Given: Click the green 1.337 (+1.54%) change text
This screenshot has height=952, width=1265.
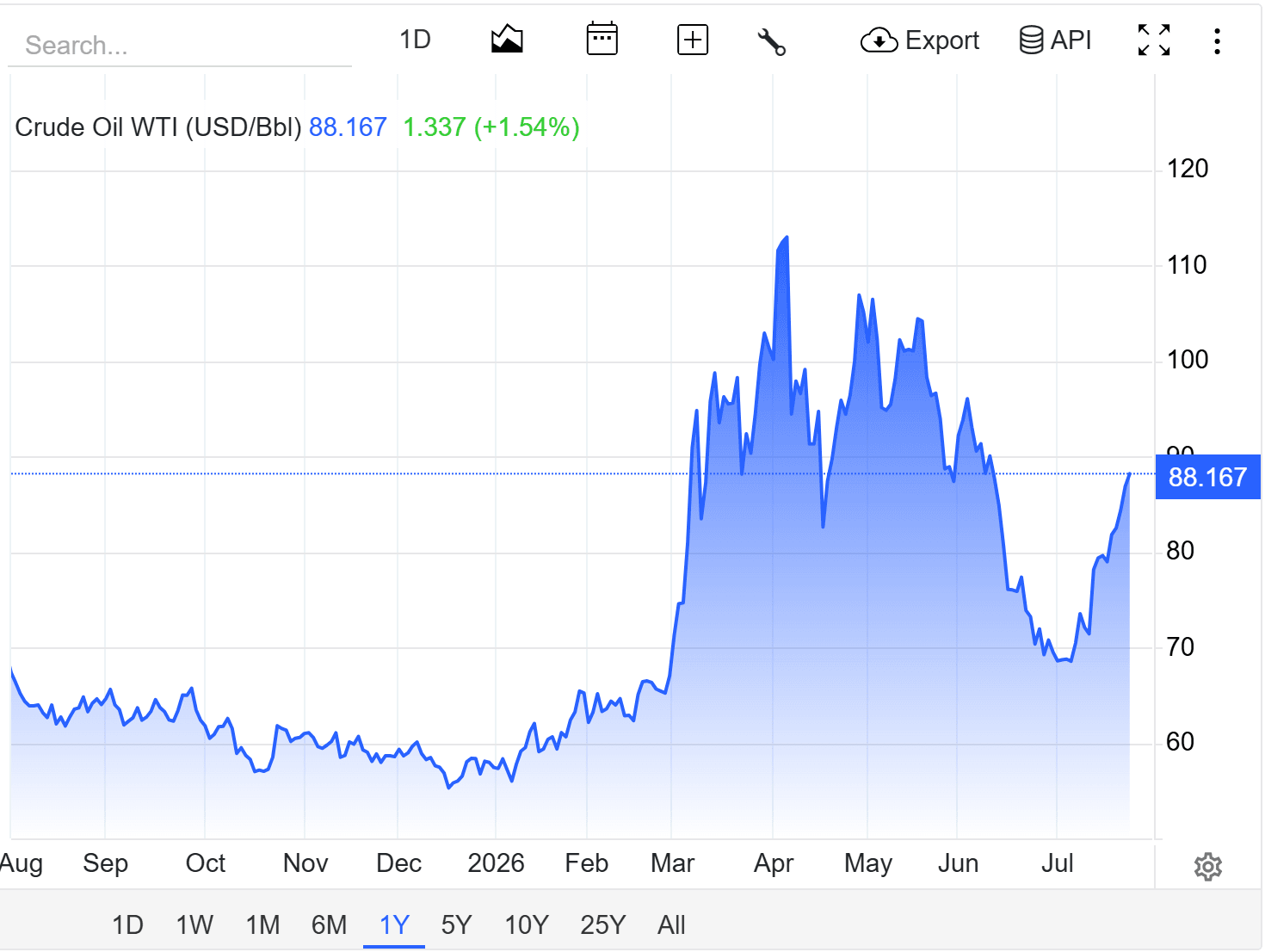Looking at the screenshot, I should tap(491, 127).
